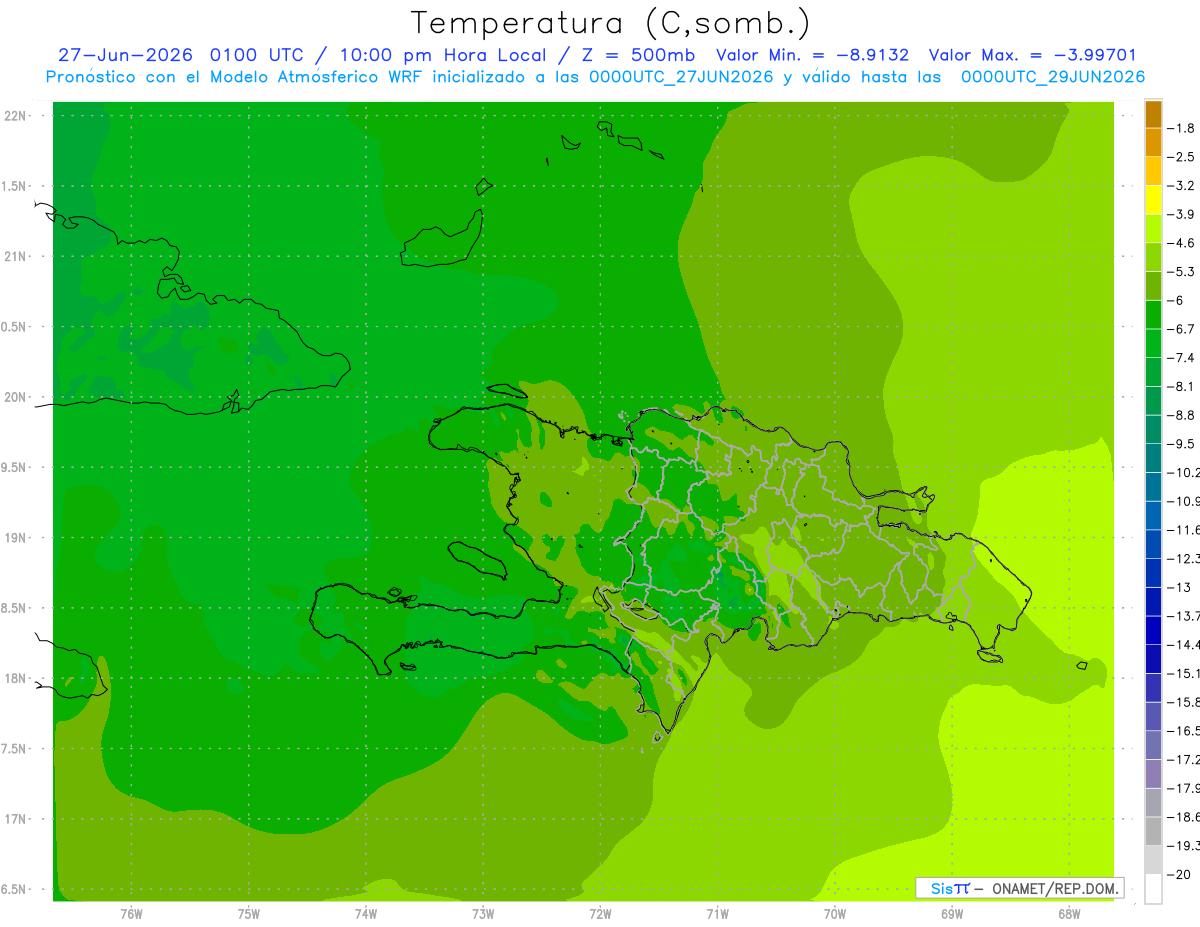
Task: Click the '-14.4' colorbar value
Action: point(1184,644)
